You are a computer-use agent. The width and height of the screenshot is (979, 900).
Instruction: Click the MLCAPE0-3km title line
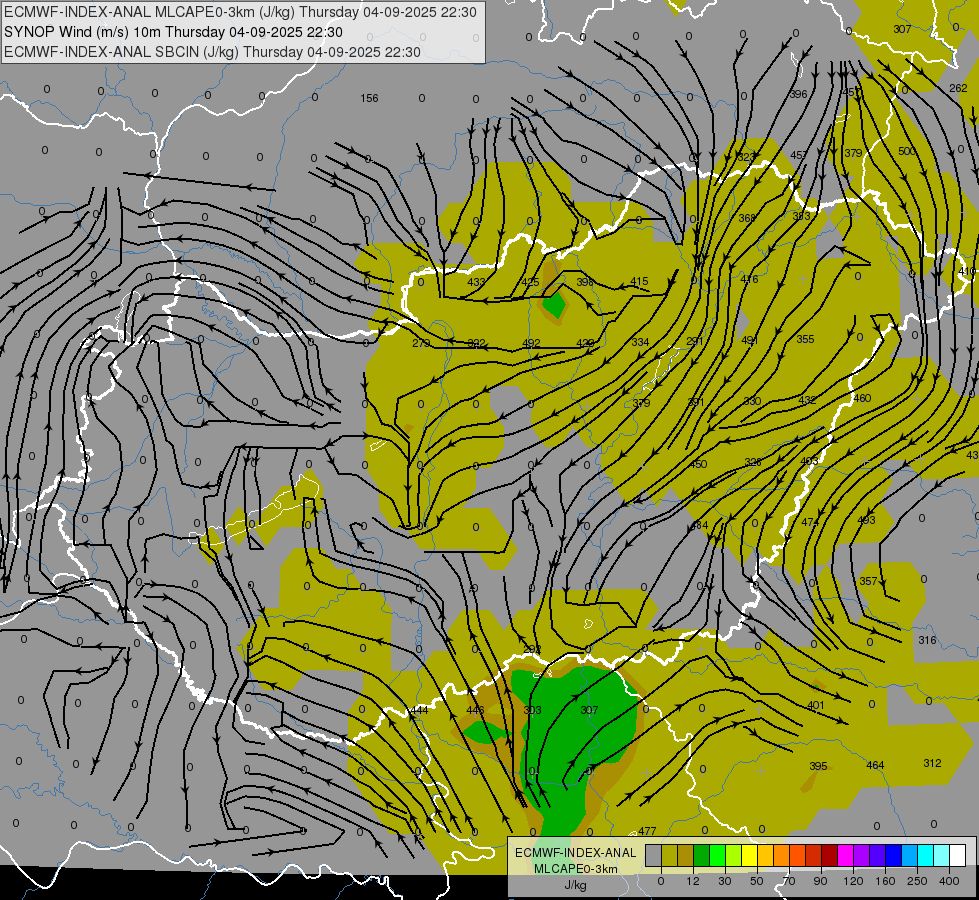pyautogui.click(x=240, y=12)
